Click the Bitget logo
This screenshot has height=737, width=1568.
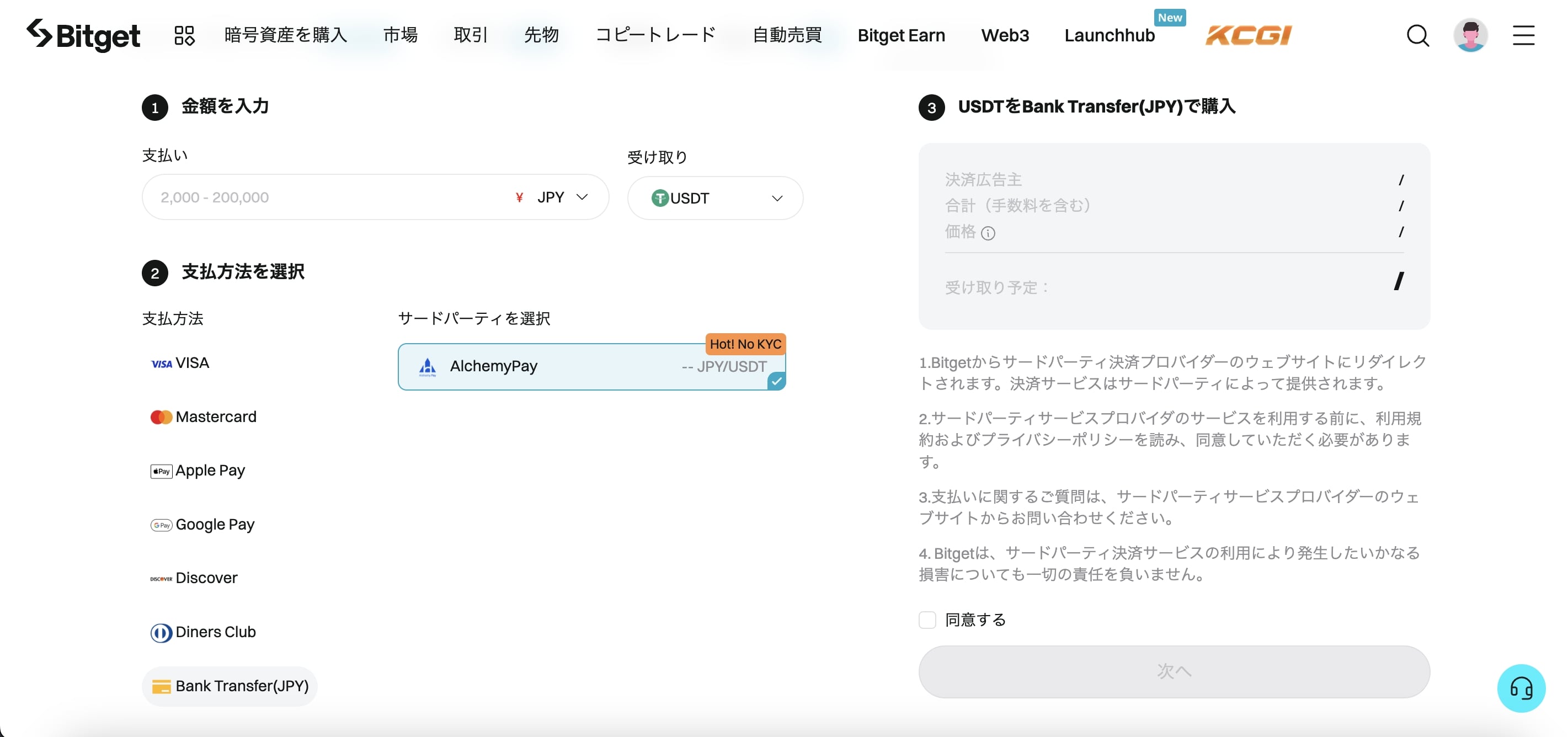point(83,35)
